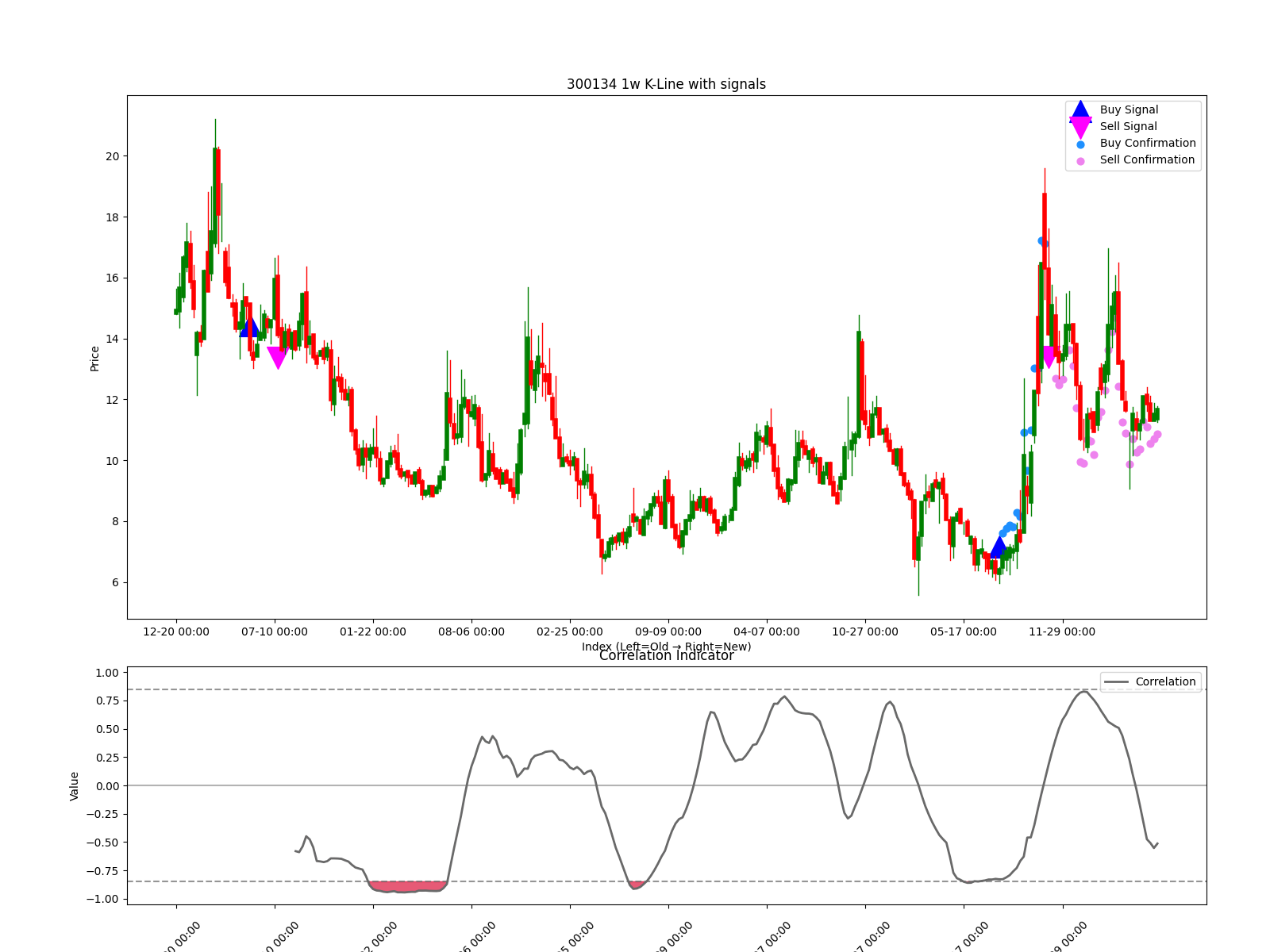Click the Sell Signal legend triangle icon
The width and height of the screenshot is (1270, 952).
(1080, 128)
